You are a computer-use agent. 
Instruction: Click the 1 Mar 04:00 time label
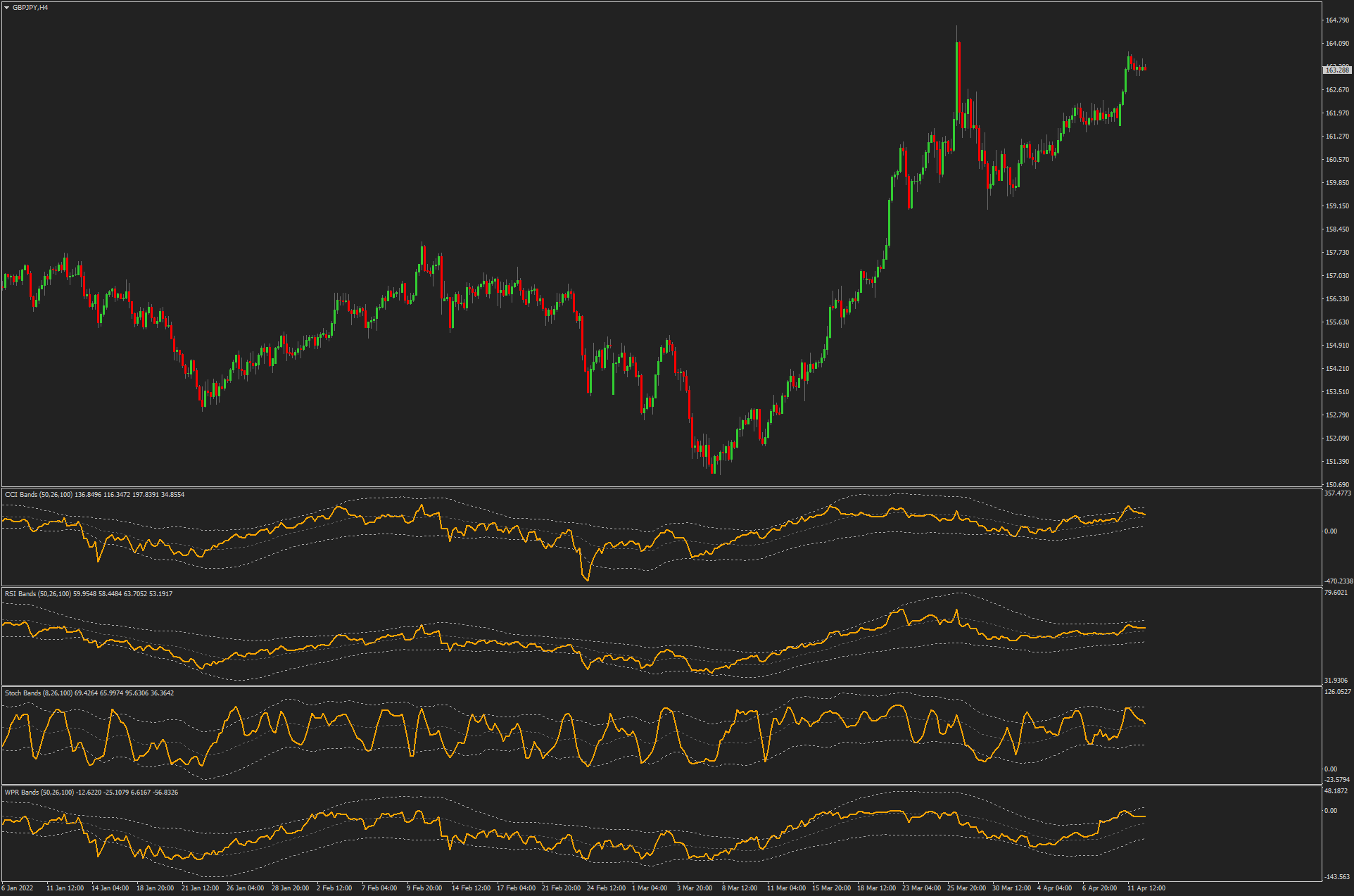coord(650,888)
